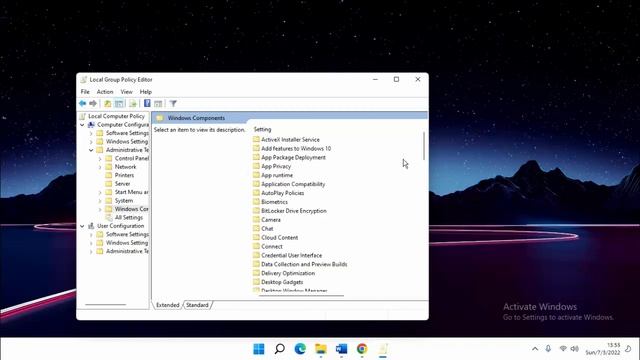Open taskbar Search magnifier
The image size is (640, 360).
tap(280, 349)
